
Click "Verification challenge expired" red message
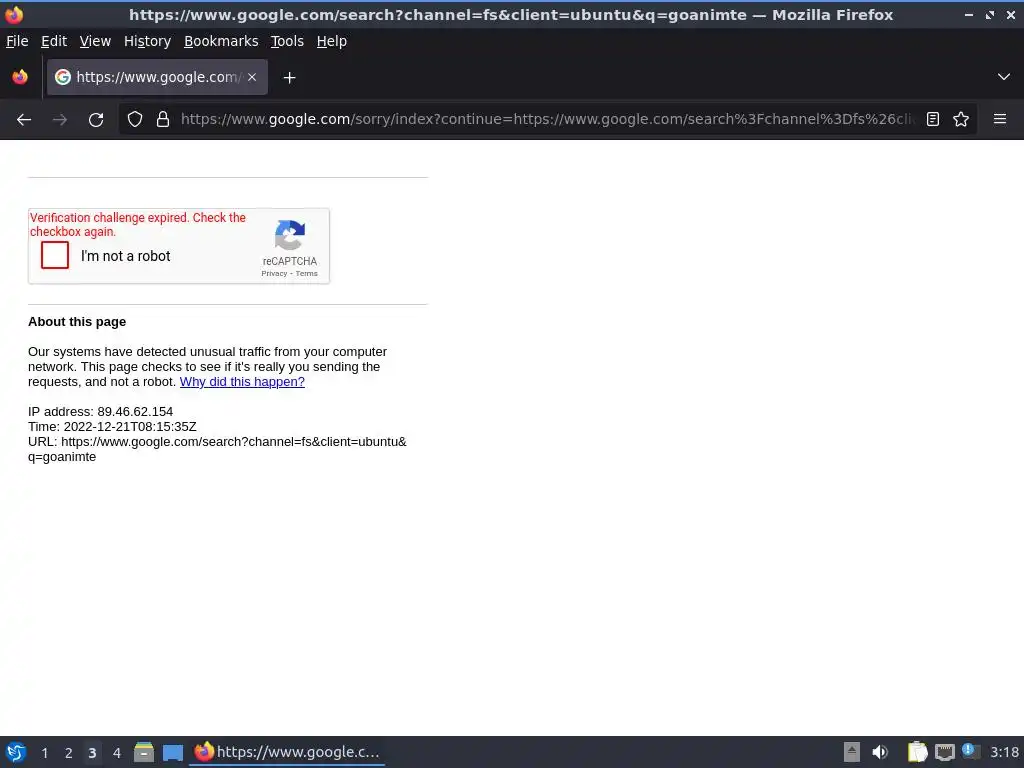[x=138, y=225]
